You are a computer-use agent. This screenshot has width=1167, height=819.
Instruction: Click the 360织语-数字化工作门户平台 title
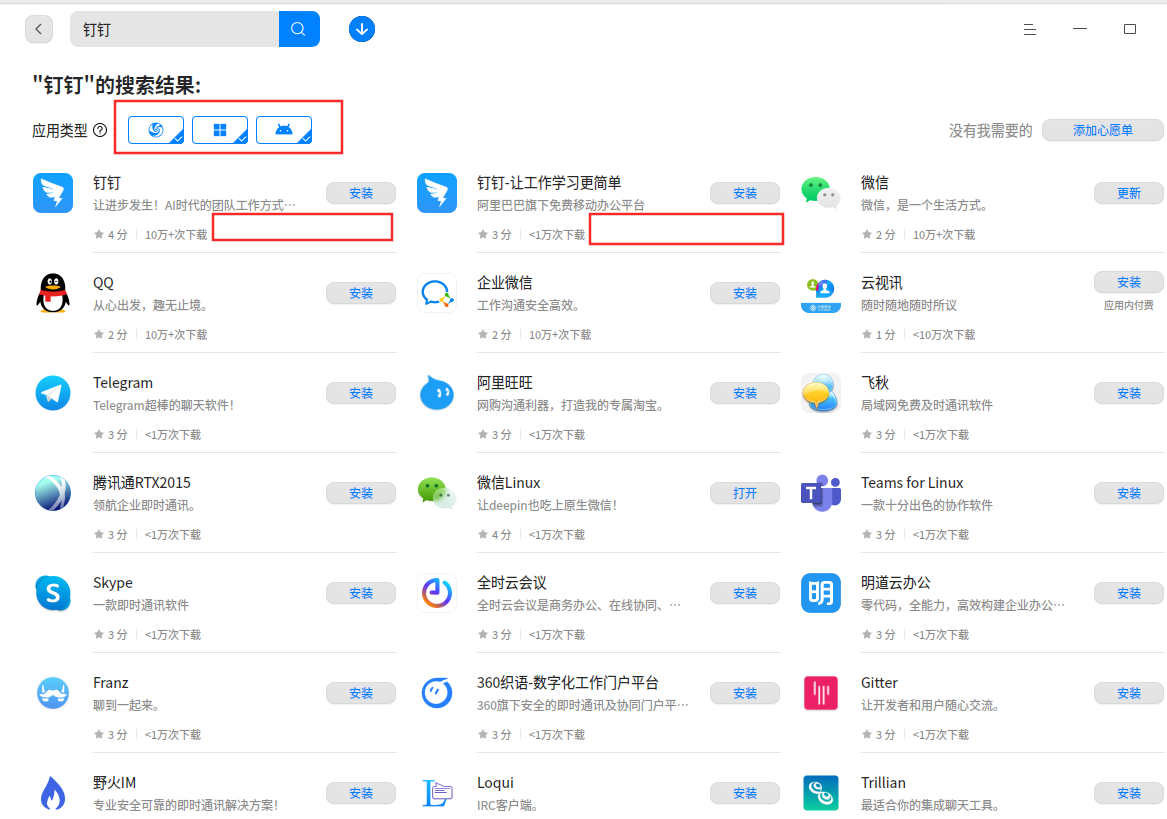click(568, 683)
